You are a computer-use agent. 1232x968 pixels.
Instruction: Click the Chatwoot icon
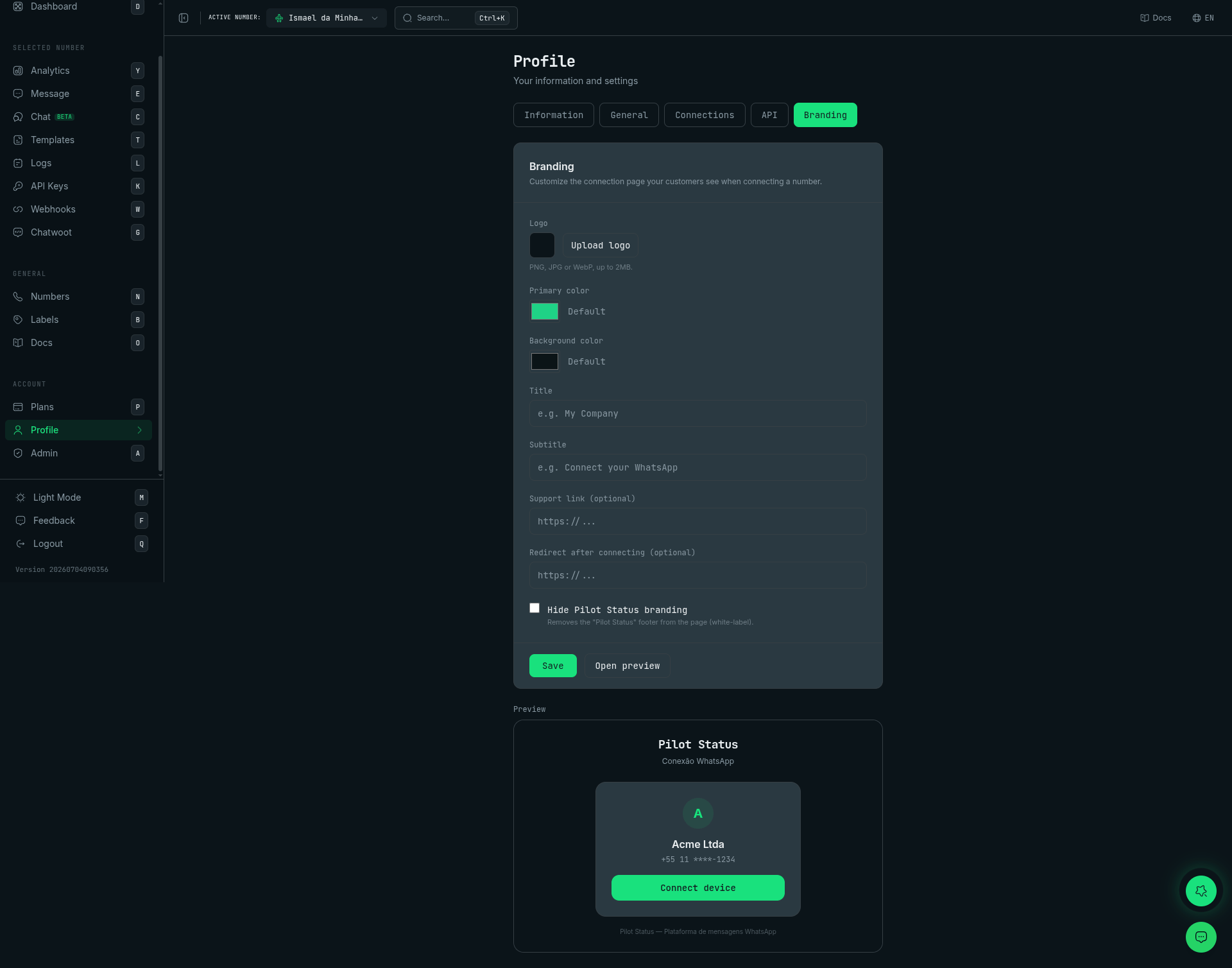(18, 232)
